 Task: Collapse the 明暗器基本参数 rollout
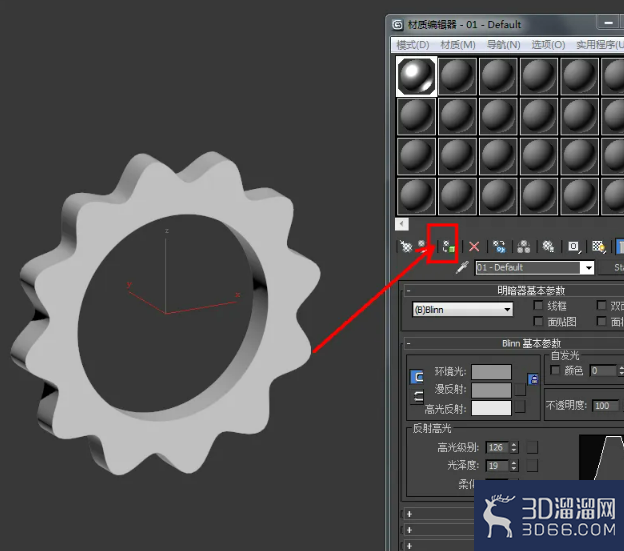[408, 290]
